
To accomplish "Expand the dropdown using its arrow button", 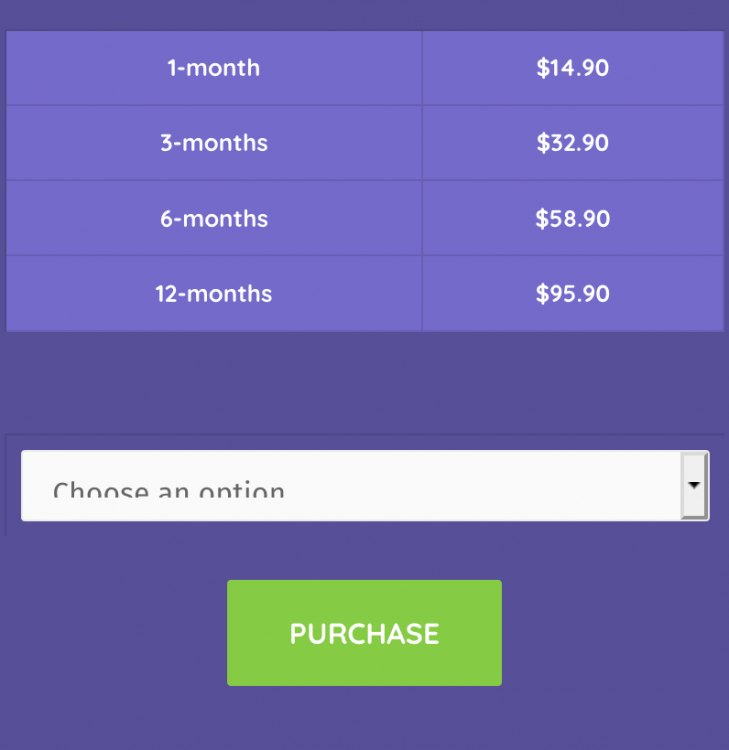I will 694,485.
